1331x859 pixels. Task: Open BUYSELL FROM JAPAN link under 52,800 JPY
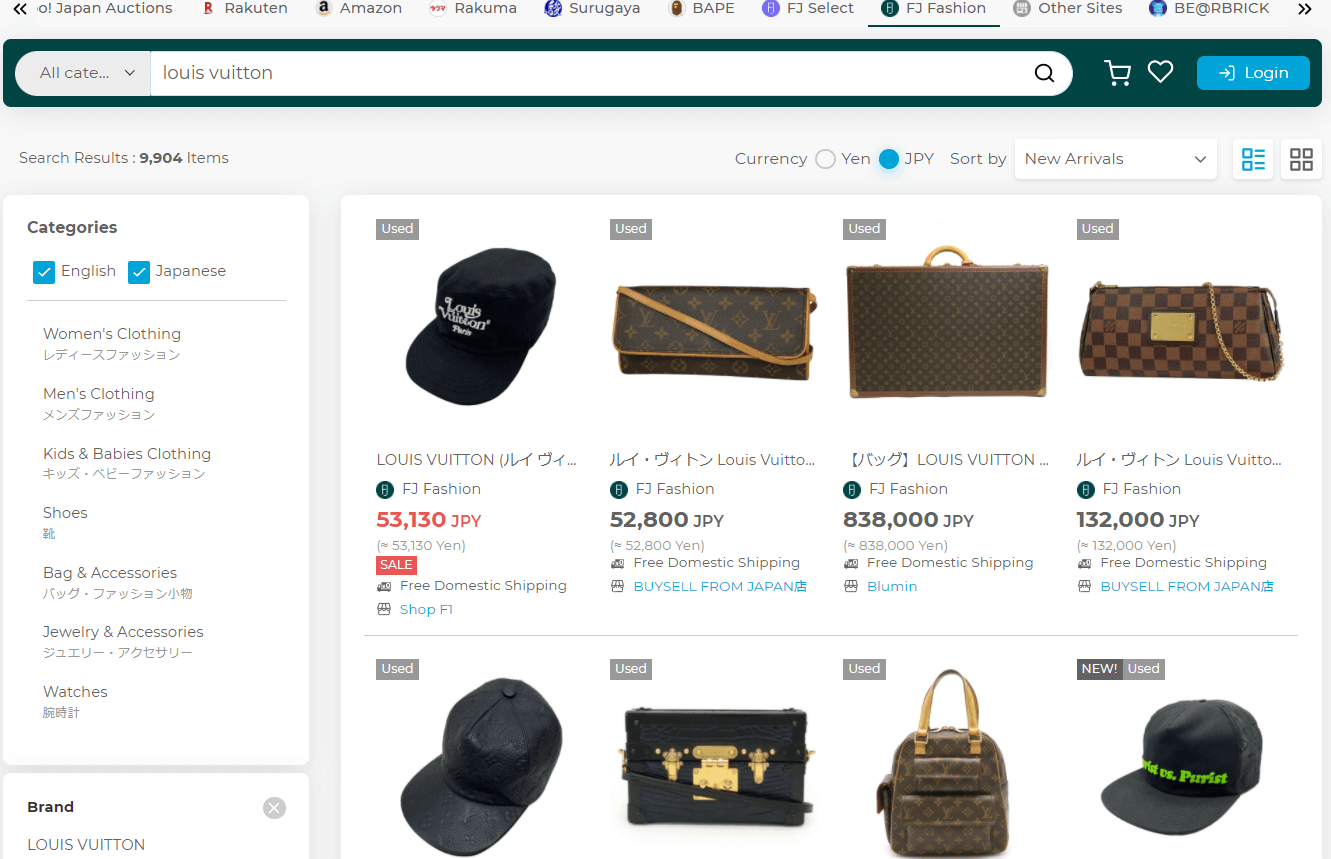[720, 586]
